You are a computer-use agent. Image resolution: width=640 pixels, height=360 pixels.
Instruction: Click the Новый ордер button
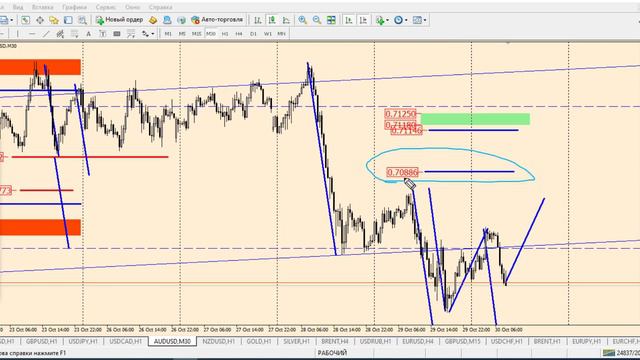[119, 20]
